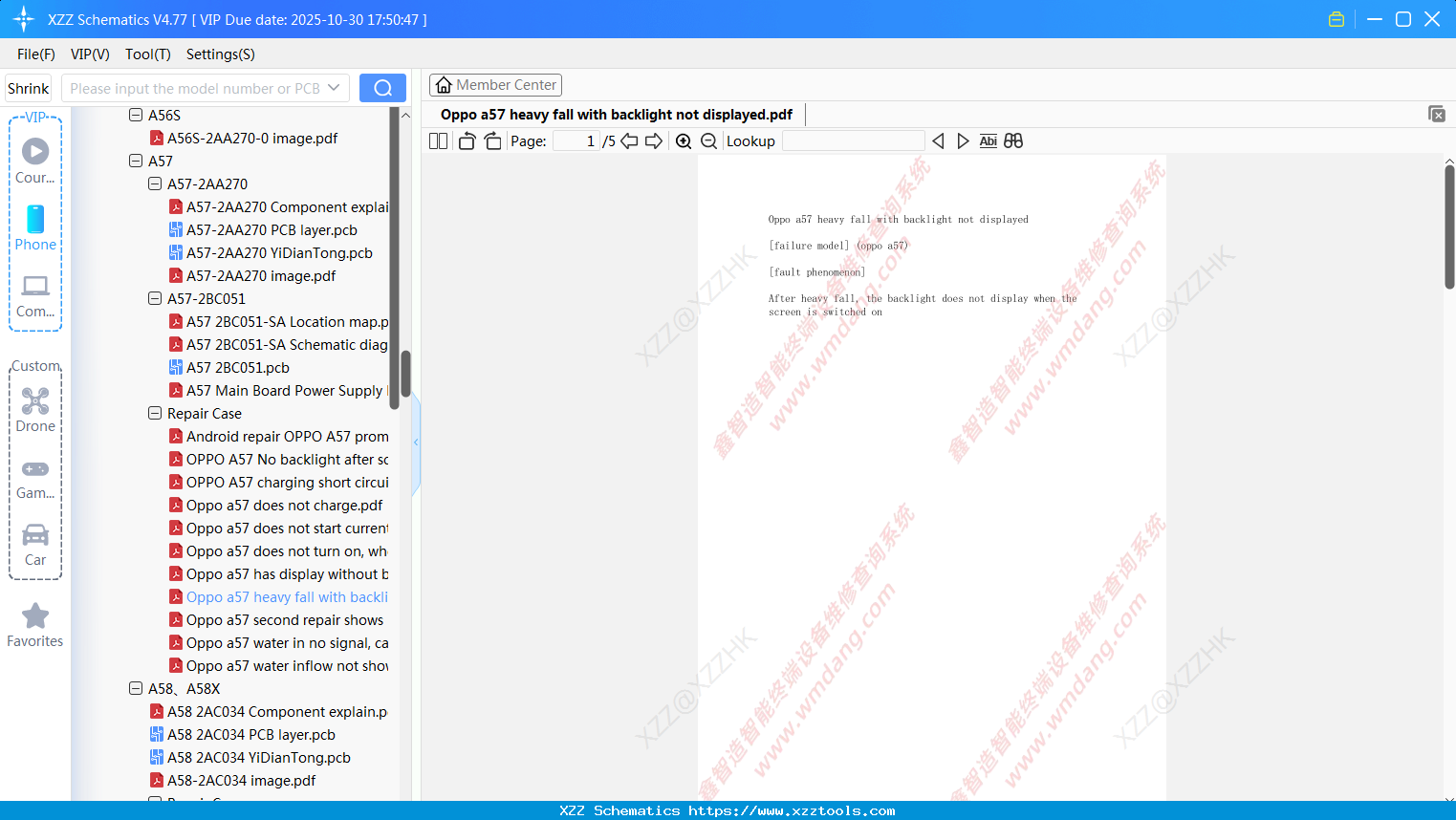Screen dimensions: 1456x820
Task: Open the Game console category
Action: point(35,479)
